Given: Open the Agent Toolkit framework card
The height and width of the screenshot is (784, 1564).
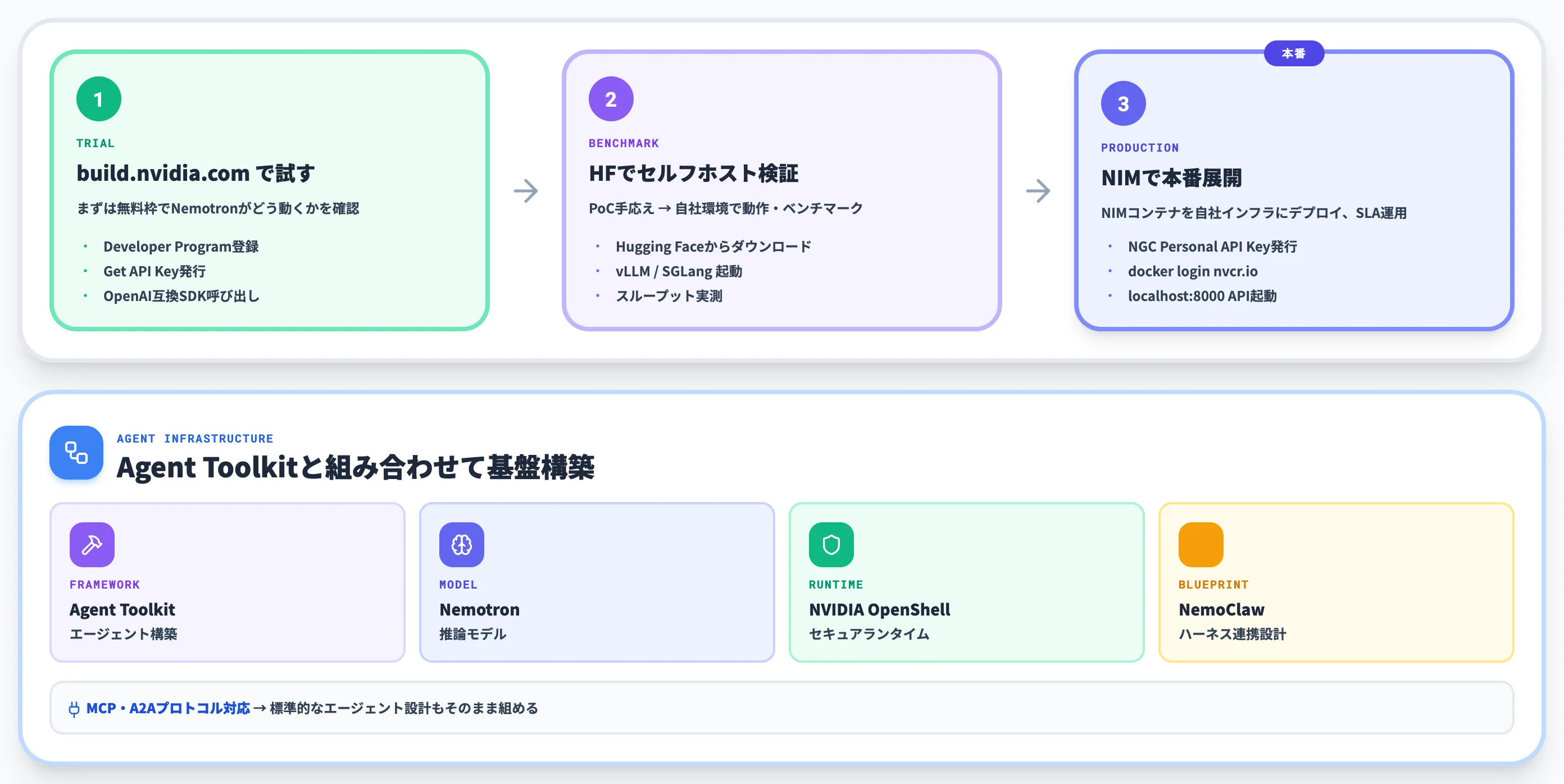Looking at the screenshot, I should 227,582.
